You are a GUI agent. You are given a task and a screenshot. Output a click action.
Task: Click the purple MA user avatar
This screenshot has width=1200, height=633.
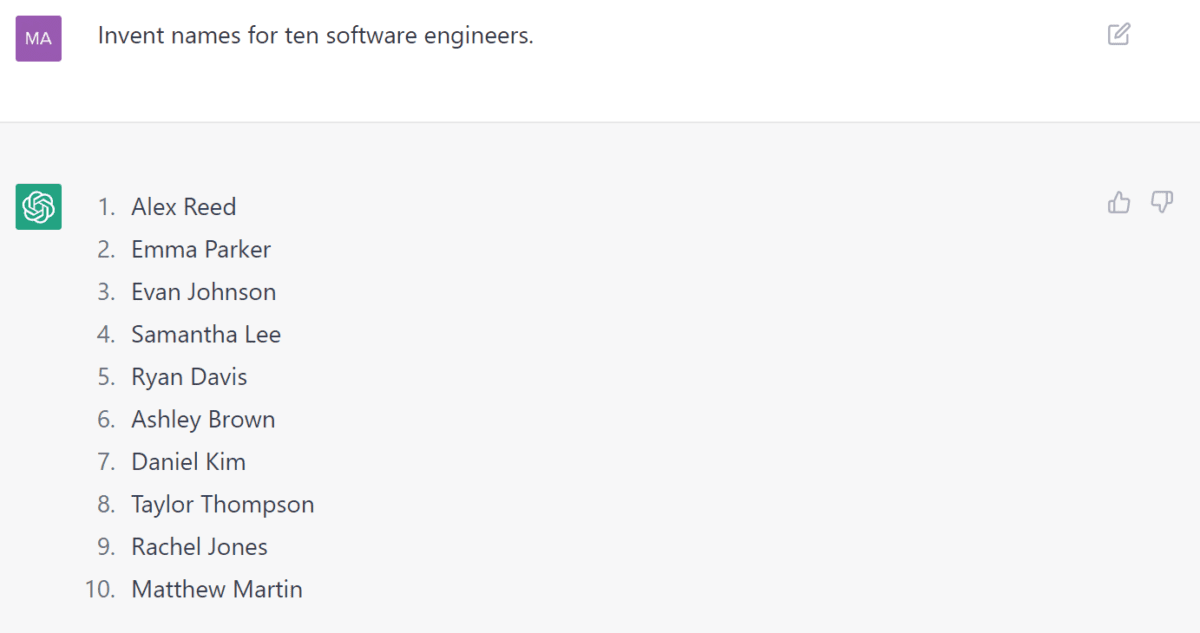tap(38, 38)
